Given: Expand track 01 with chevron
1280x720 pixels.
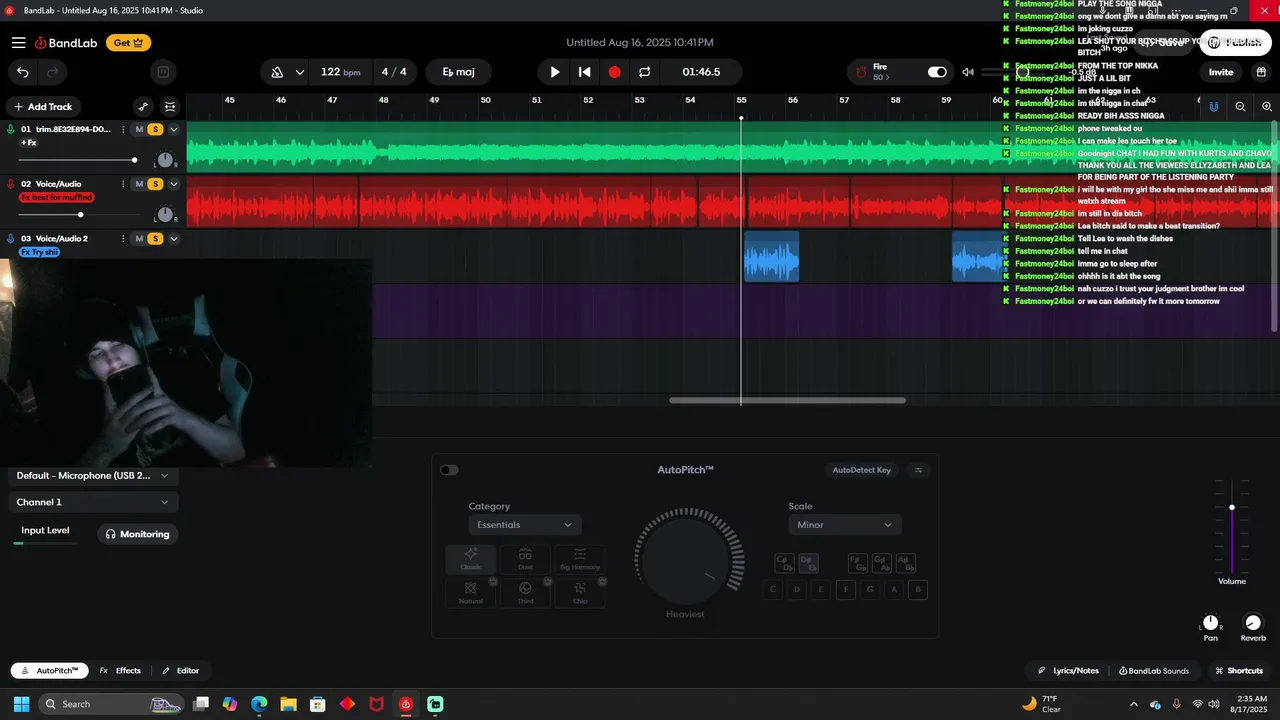Looking at the screenshot, I should 174,129.
